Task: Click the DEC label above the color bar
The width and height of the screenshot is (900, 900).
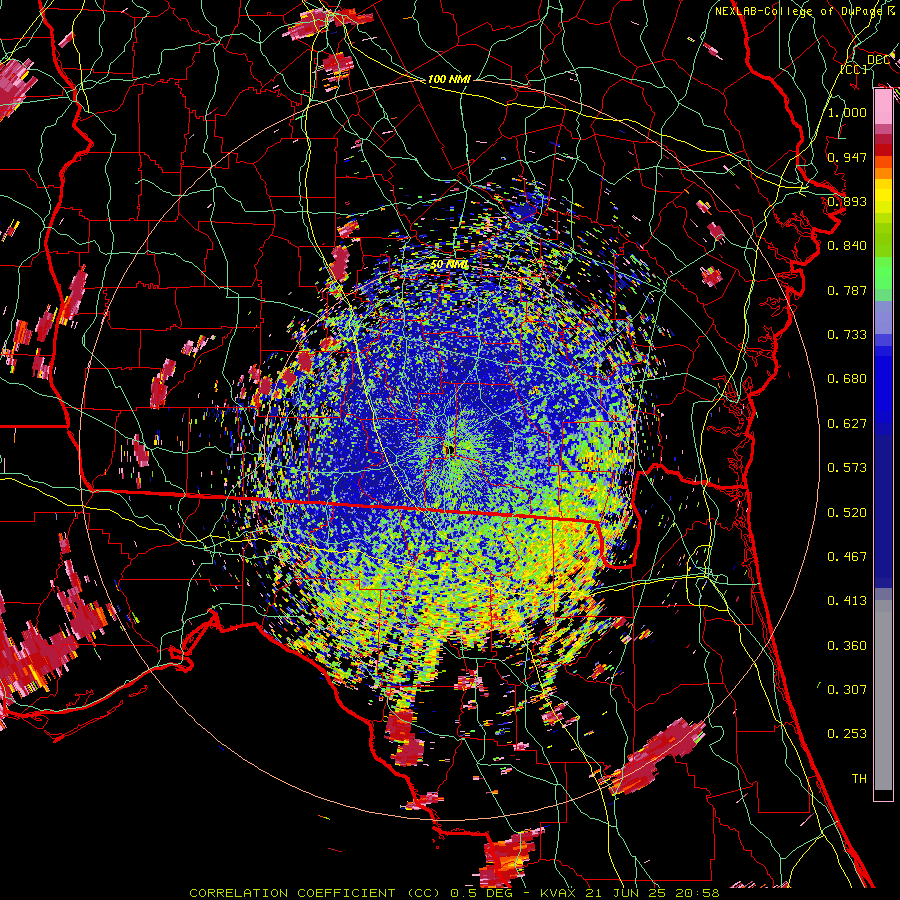Action: point(878,60)
